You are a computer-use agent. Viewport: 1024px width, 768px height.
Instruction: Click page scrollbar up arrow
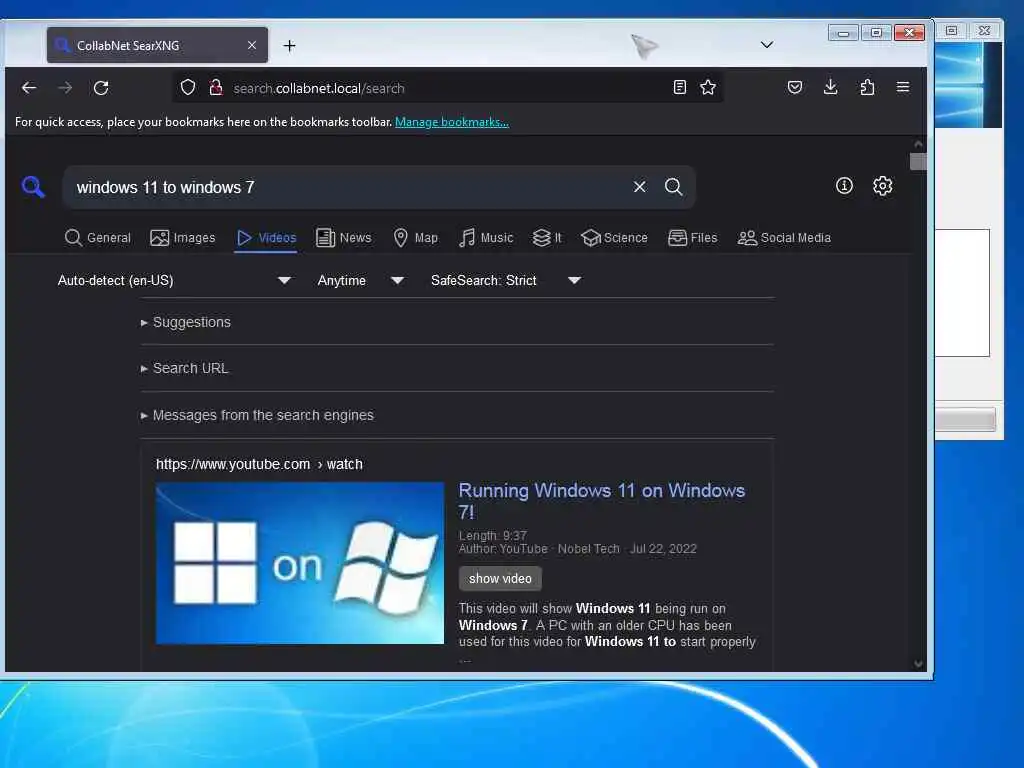pyautogui.click(x=918, y=144)
